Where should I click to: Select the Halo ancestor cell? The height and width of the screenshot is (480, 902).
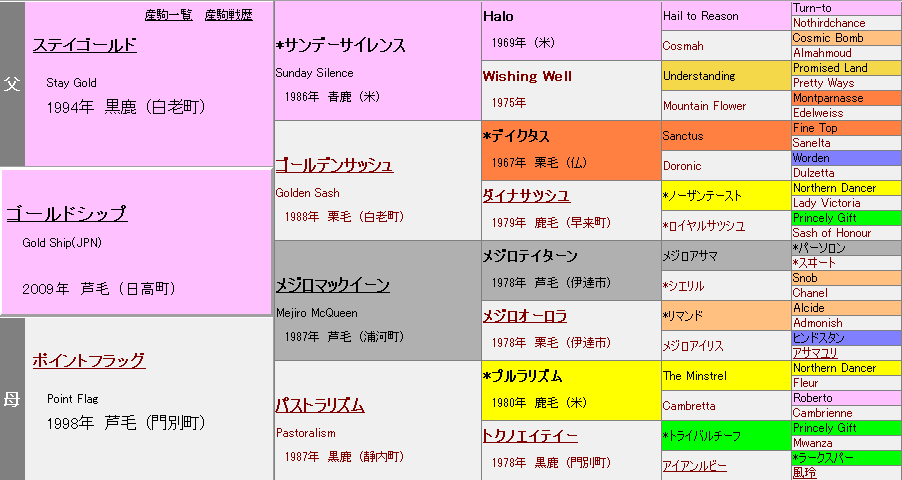(x=570, y=30)
